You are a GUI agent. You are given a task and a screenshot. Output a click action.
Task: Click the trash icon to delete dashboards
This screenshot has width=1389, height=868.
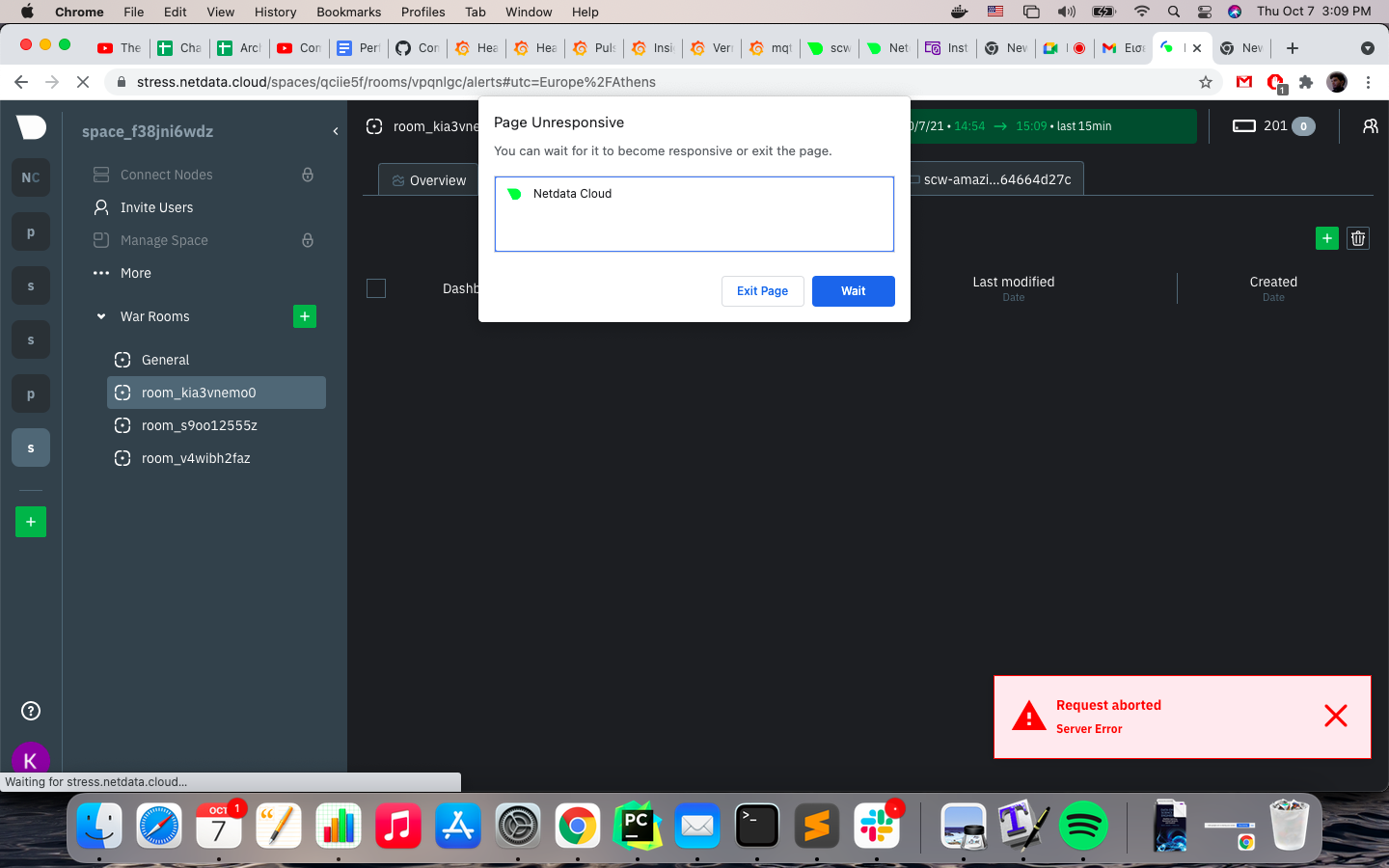click(x=1357, y=238)
